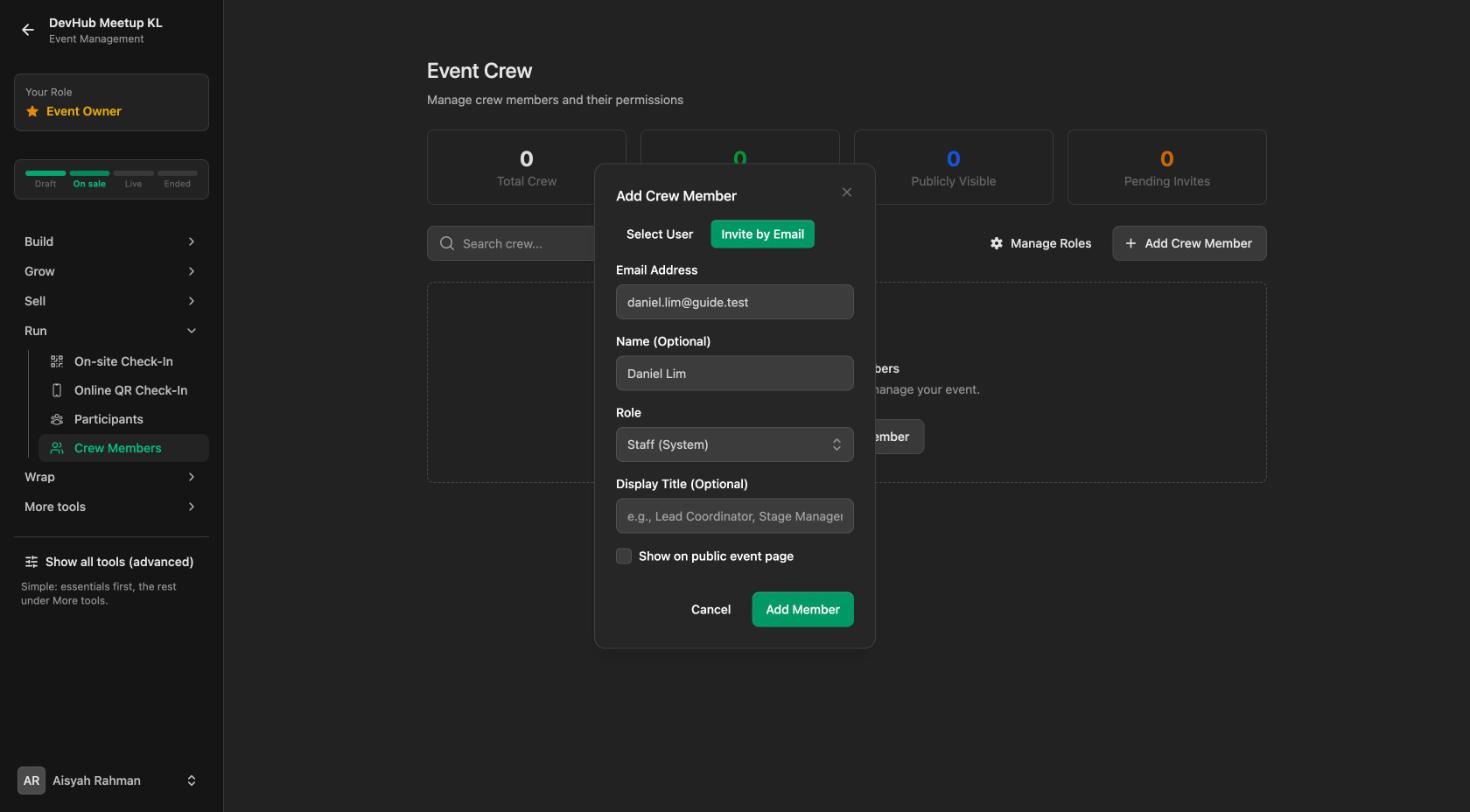Expand the Build section

click(x=111, y=242)
